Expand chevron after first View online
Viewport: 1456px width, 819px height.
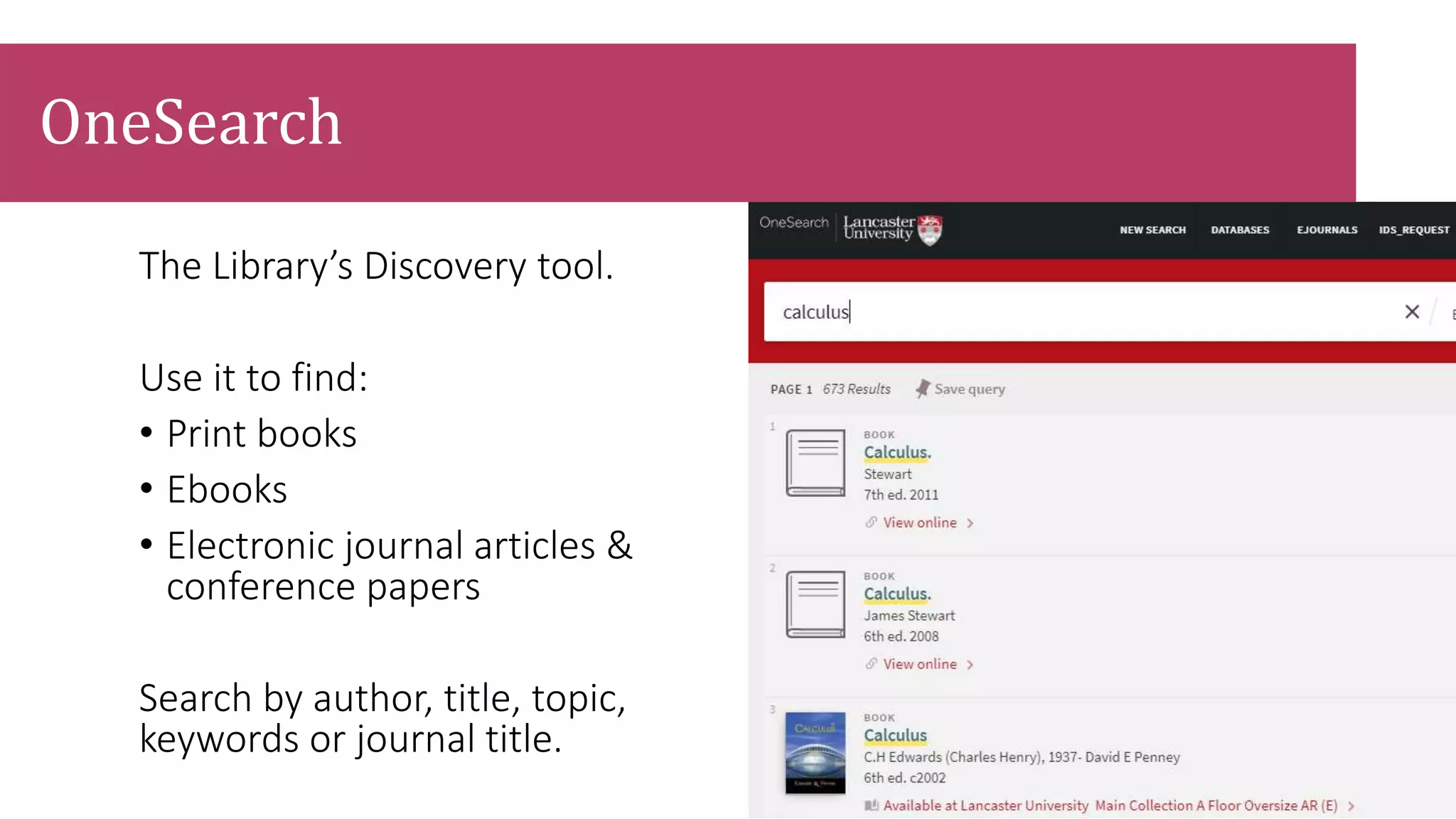point(970,523)
